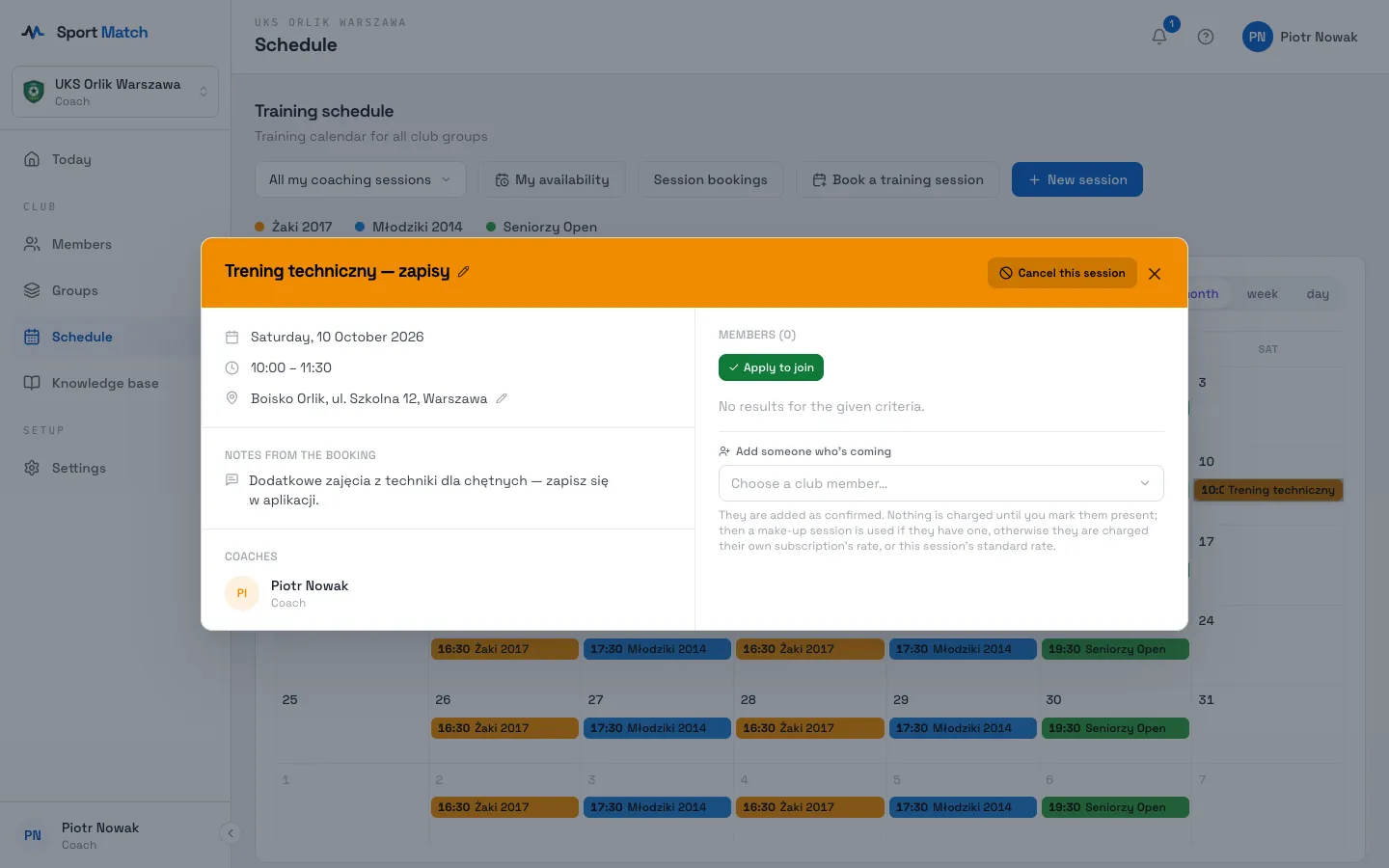Toggle Żaki 2017 group legend
1389x868 pixels.
[293, 227]
